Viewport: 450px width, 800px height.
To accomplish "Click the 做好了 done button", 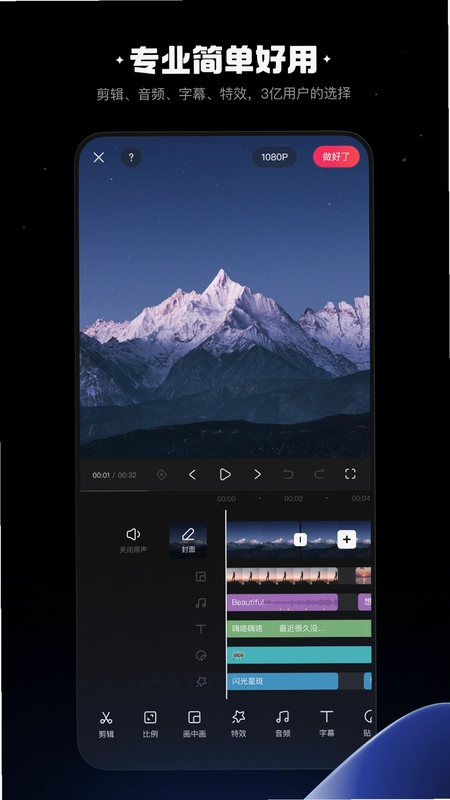I will (x=336, y=157).
